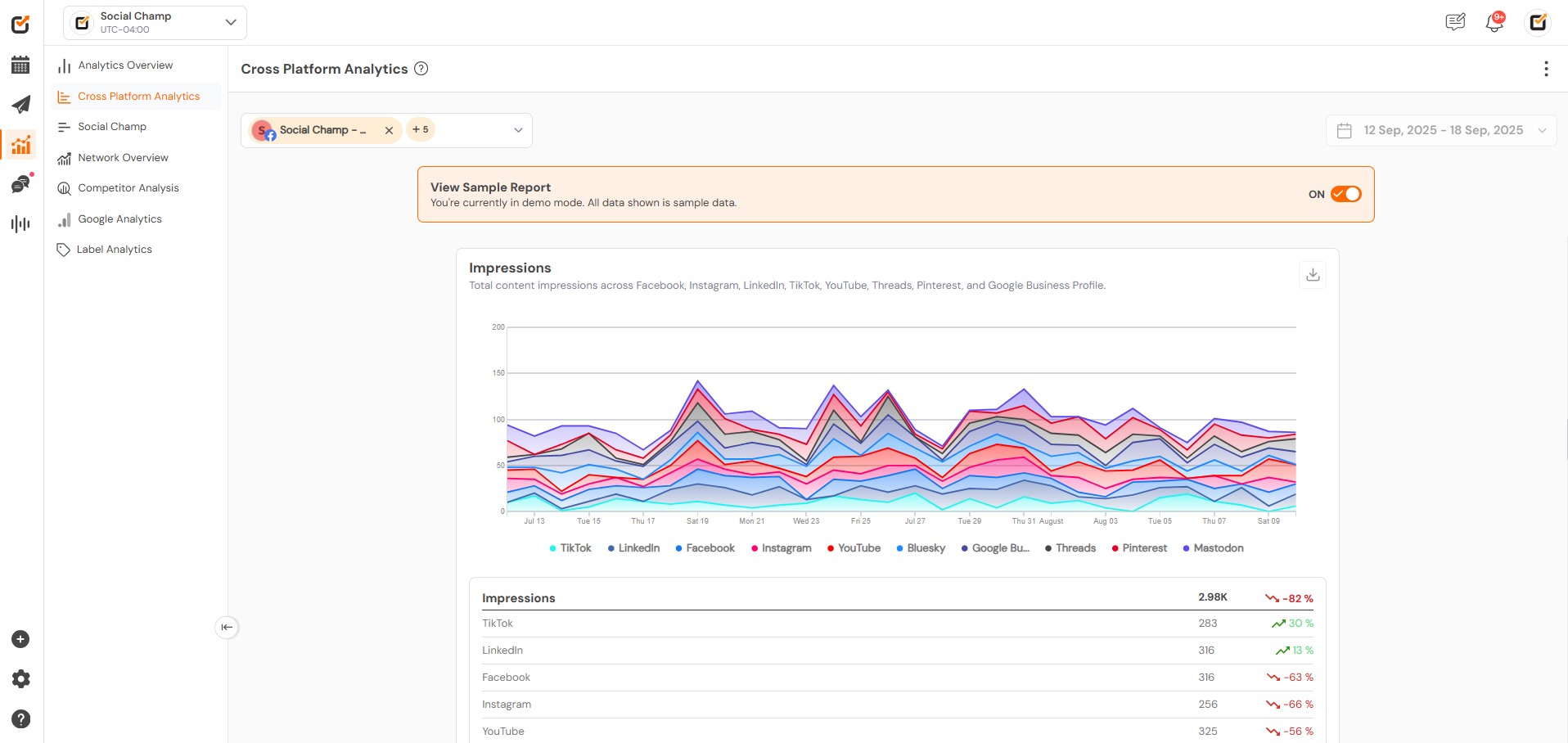Click the Jul 13 axis label on chart
The width and height of the screenshot is (1568, 743).
[x=534, y=521]
